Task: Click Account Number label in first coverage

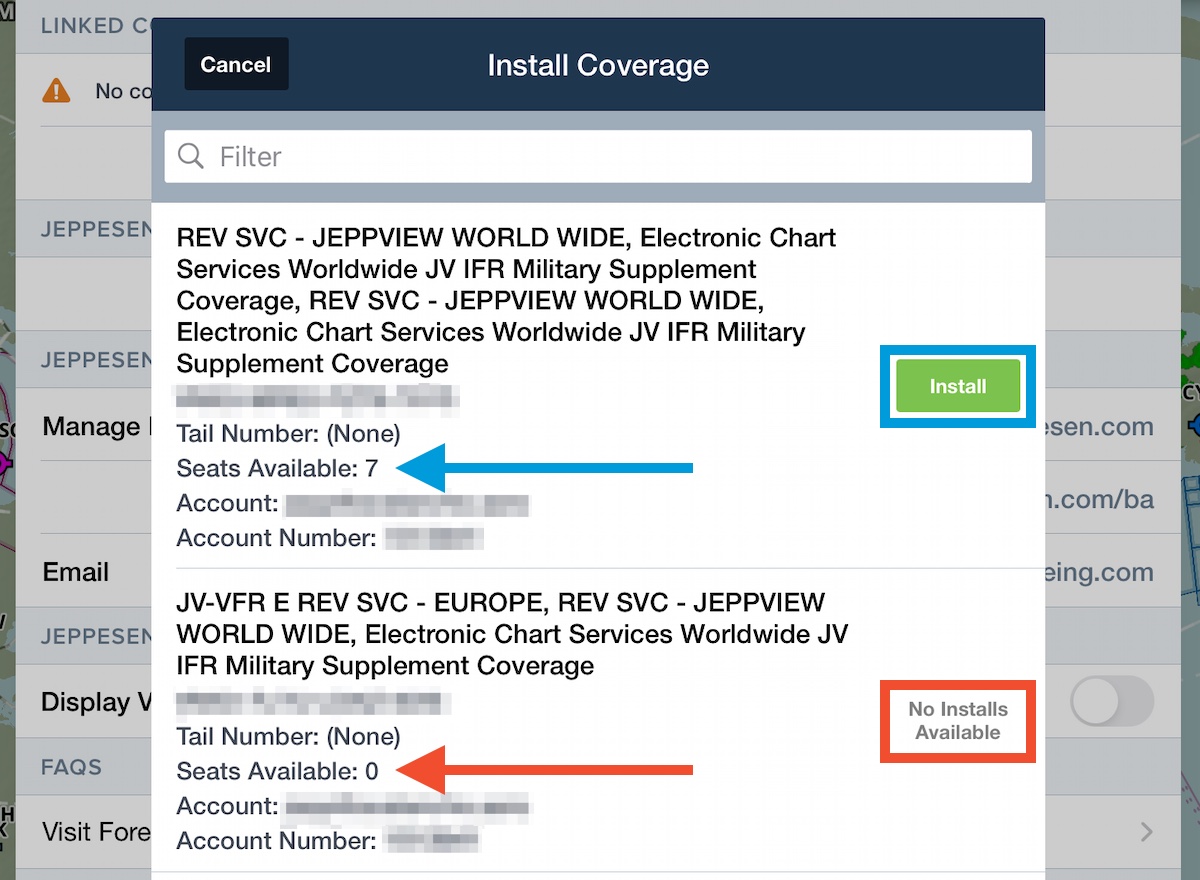Action: (x=277, y=538)
